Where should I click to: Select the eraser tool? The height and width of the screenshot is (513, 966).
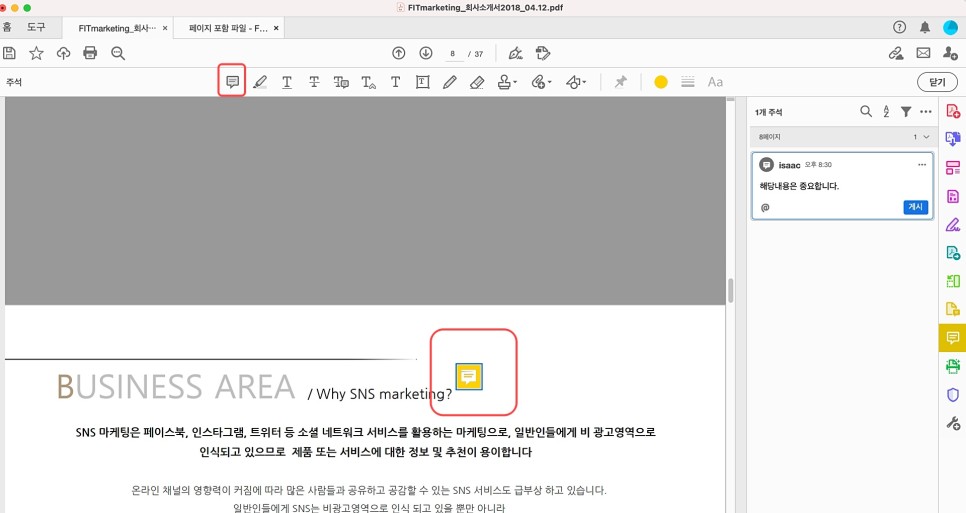pyautogui.click(x=477, y=82)
